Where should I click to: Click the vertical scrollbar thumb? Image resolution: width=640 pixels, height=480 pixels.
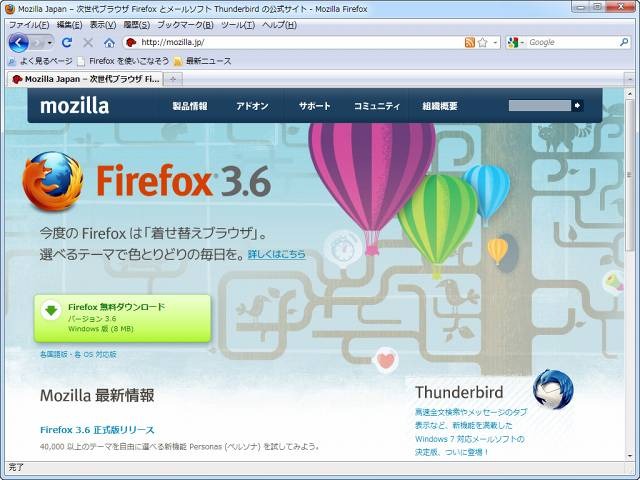click(629, 175)
